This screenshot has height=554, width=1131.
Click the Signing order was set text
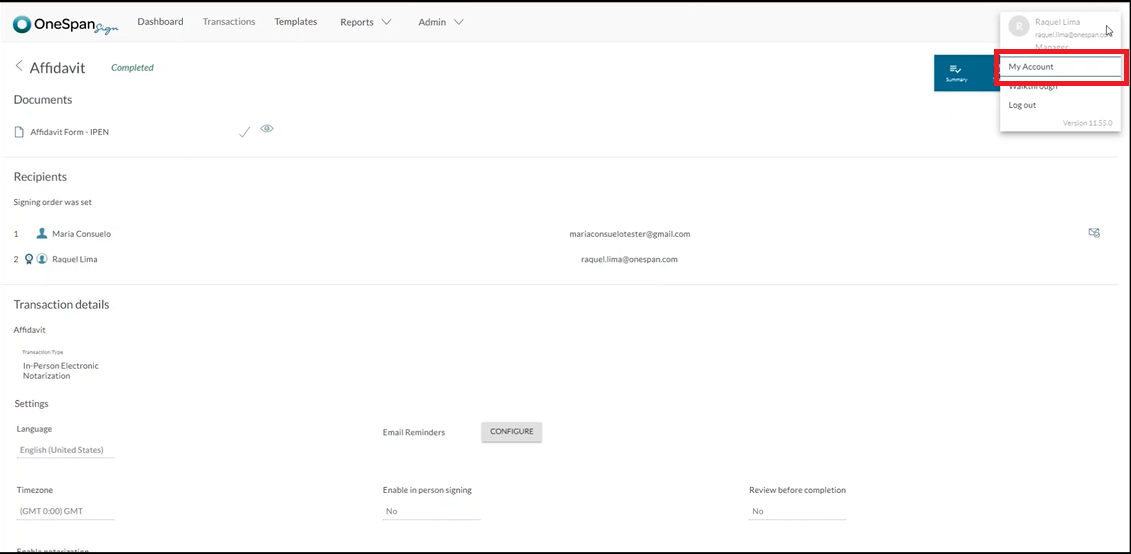[x=53, y=202]
